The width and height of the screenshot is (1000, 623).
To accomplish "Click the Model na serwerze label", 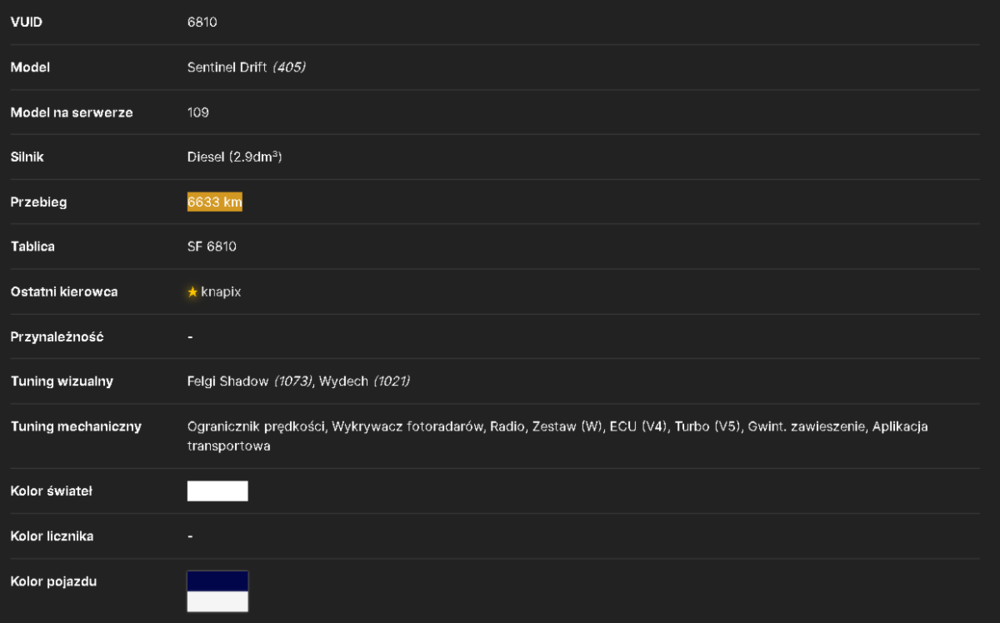I will point(71,113).
